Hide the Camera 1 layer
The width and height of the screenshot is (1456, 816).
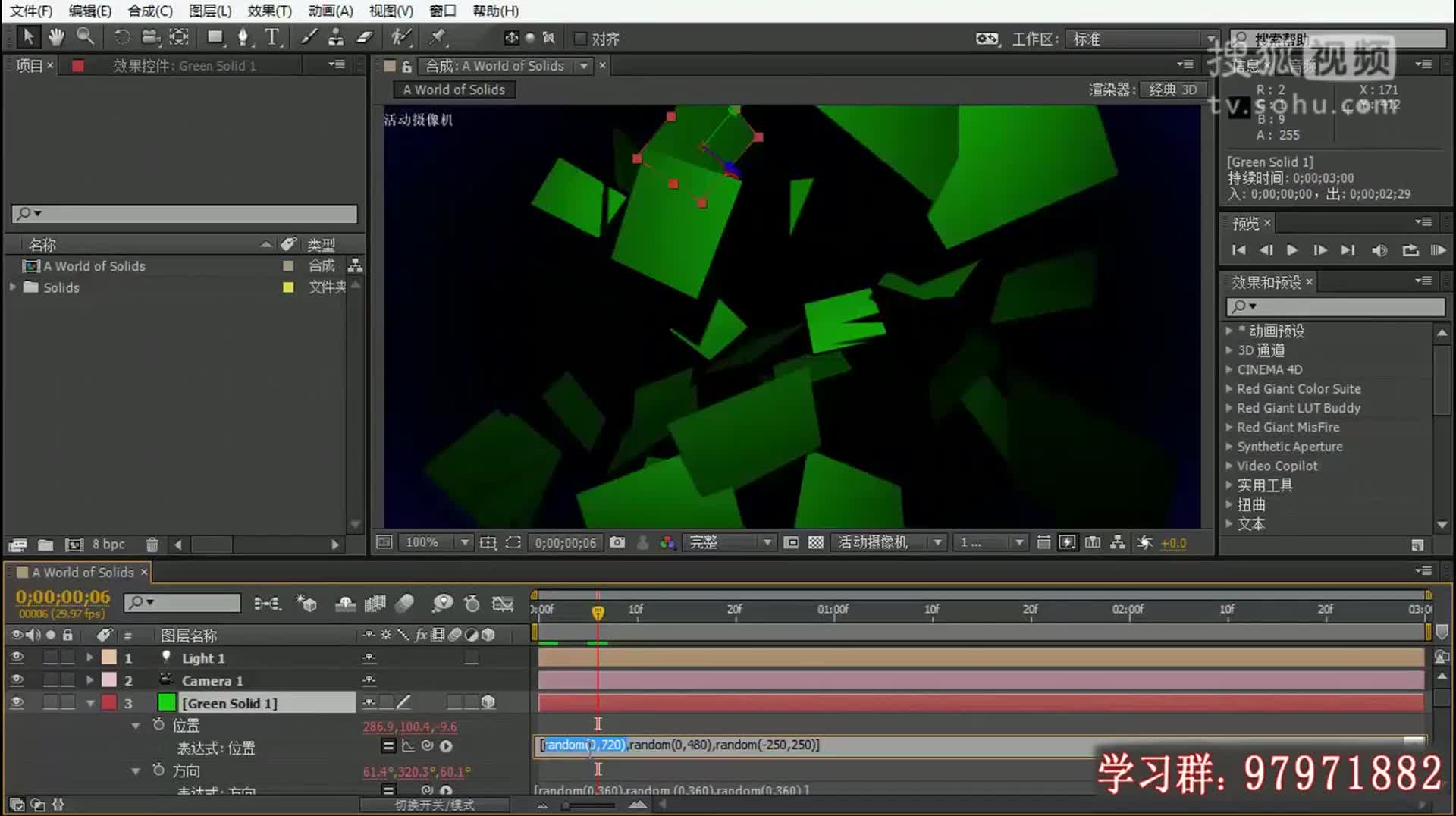click(x=17, y=680)
